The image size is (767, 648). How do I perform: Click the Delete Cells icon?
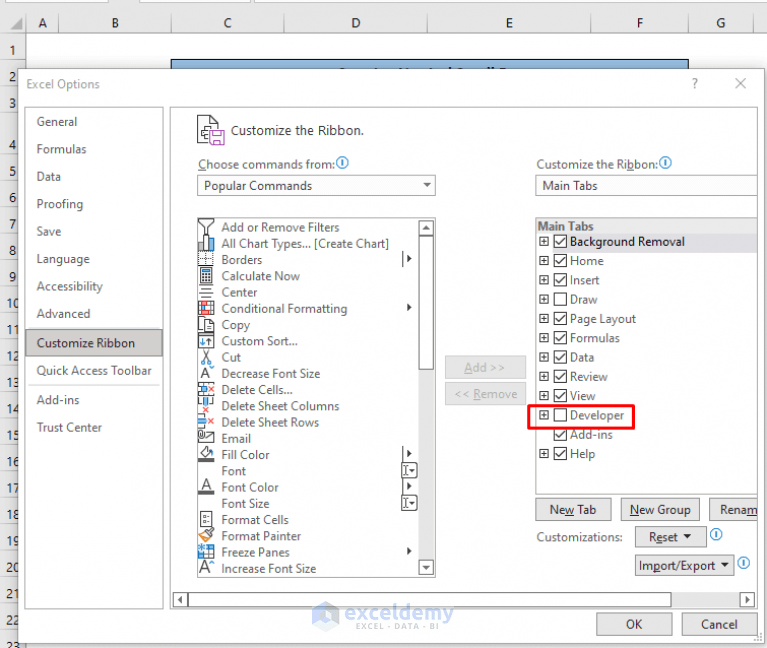pos(206,390)
